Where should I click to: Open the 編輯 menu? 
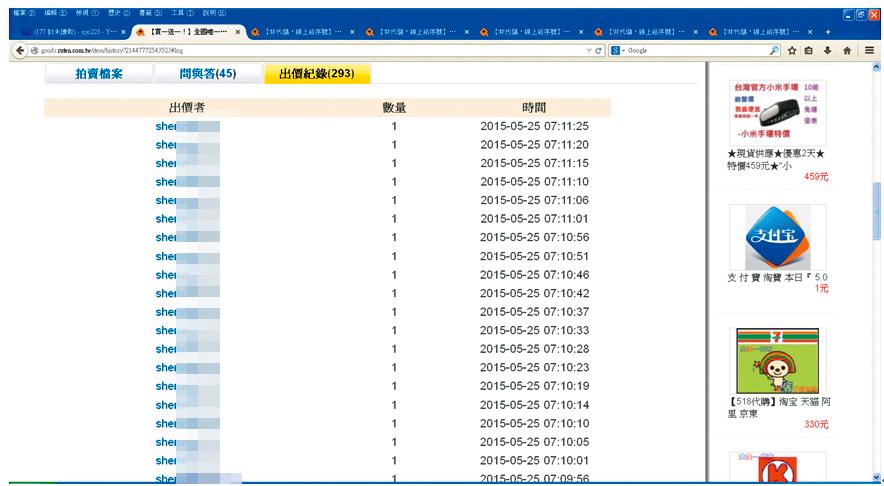[56, 12]
